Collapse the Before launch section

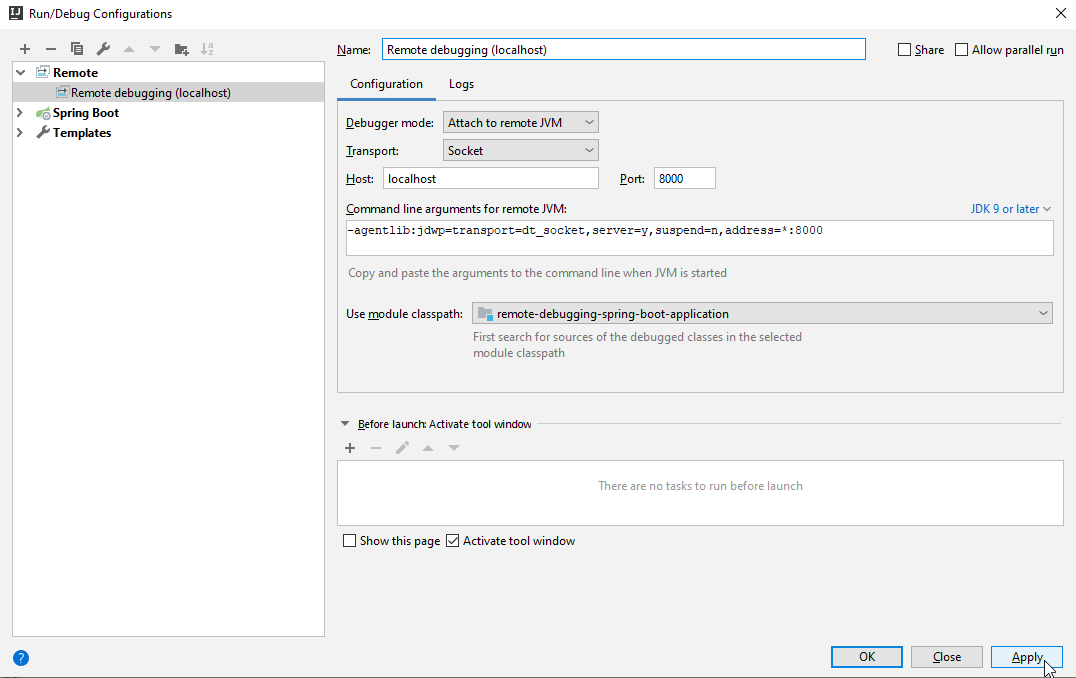[x=345, y=424]
